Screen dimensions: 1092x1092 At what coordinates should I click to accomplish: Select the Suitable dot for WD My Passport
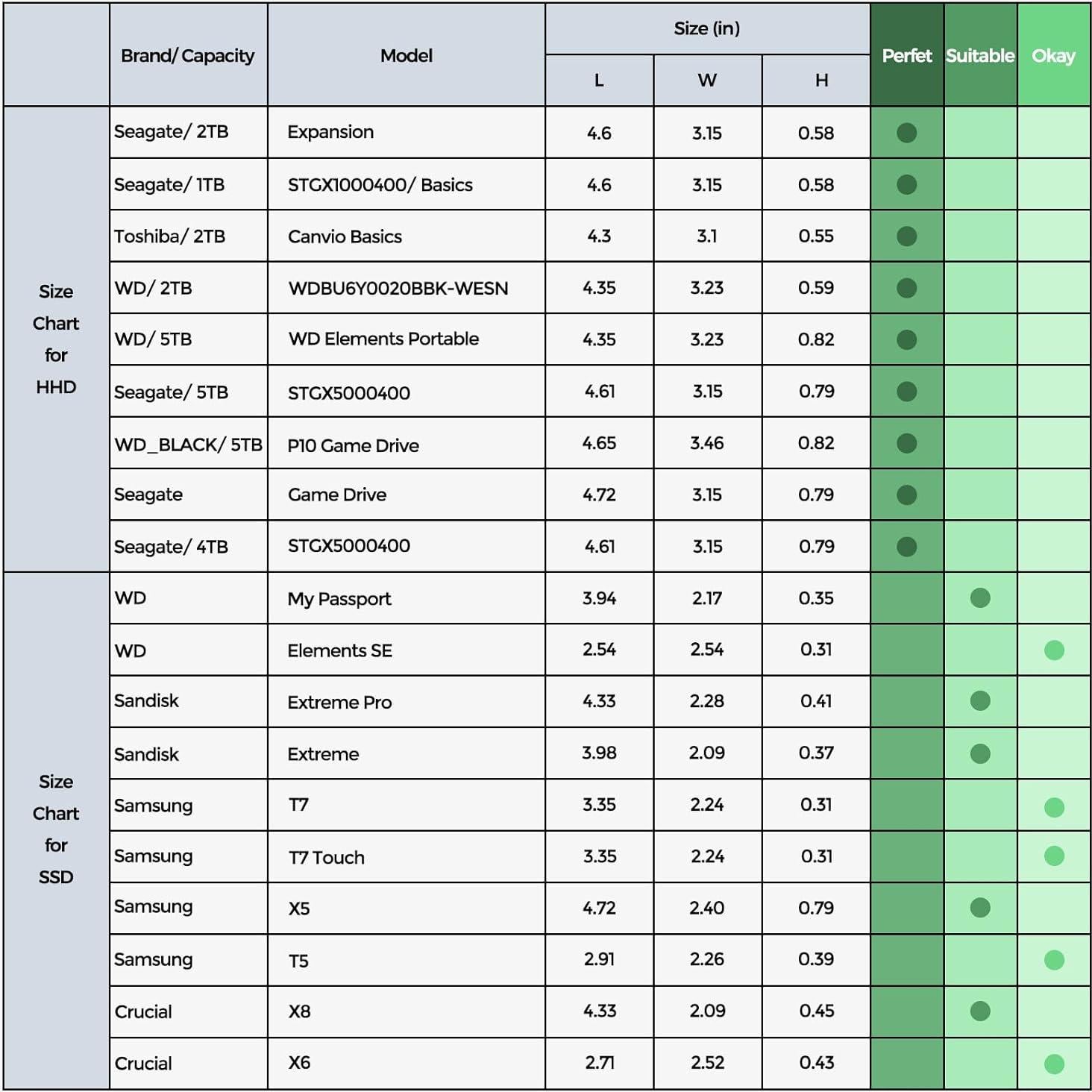[980, 597]
